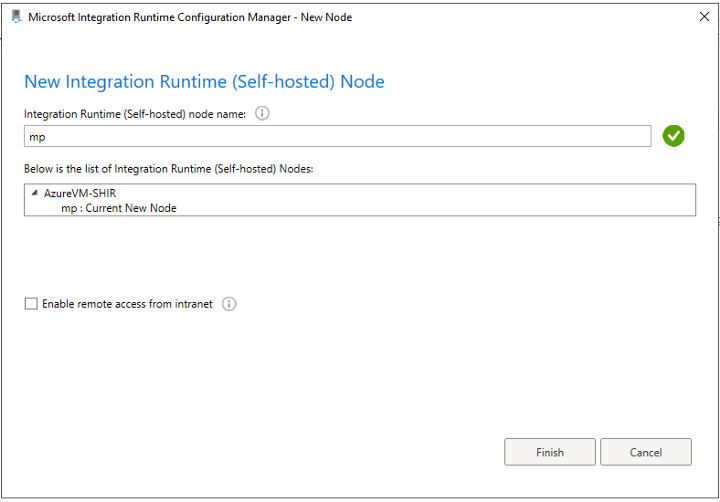Click the 'mp' text in node name field
The height and width of the screenshot is (502, 720).
[38, 137]
